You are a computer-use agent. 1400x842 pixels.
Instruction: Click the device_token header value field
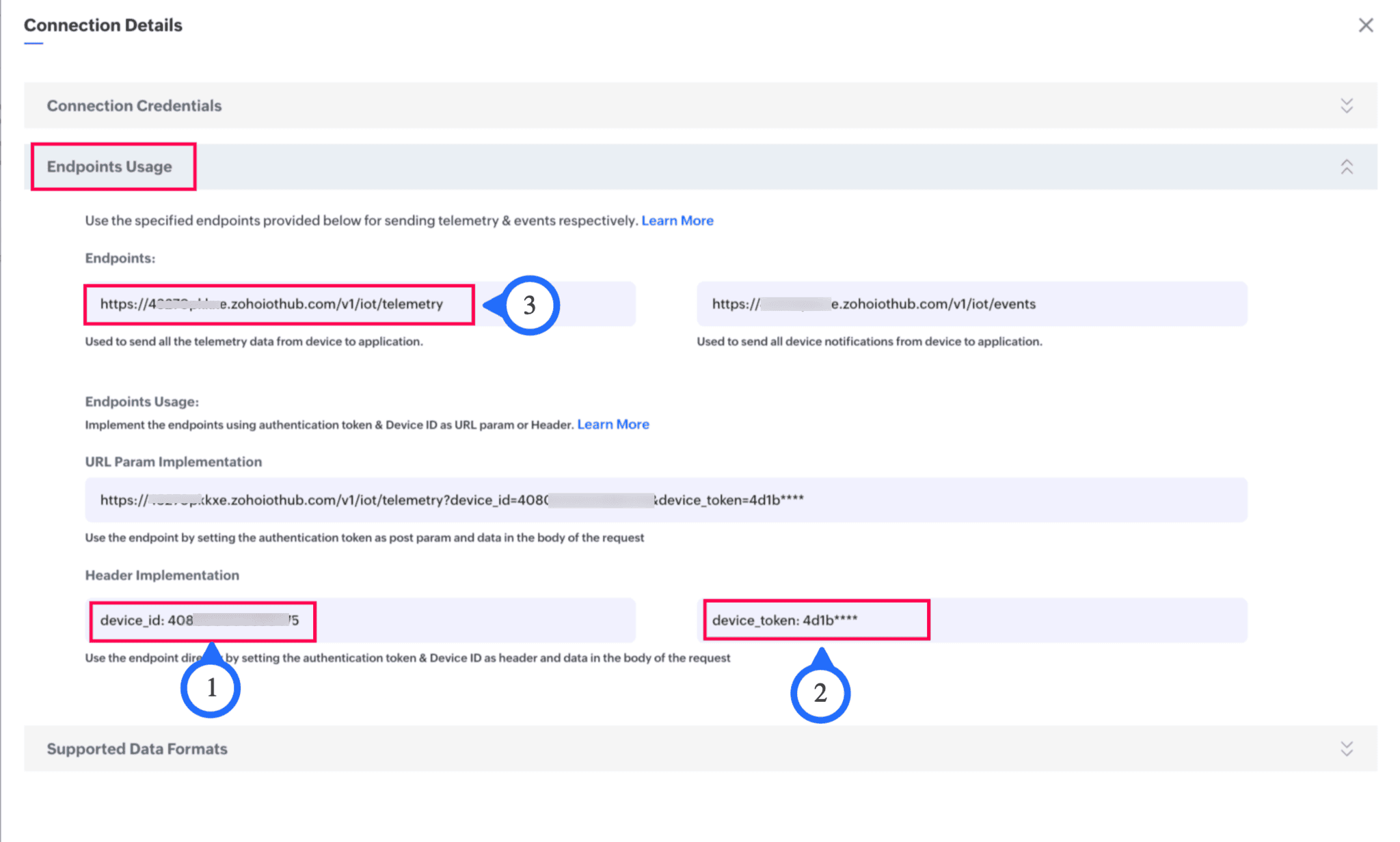[x=815, y=621]
